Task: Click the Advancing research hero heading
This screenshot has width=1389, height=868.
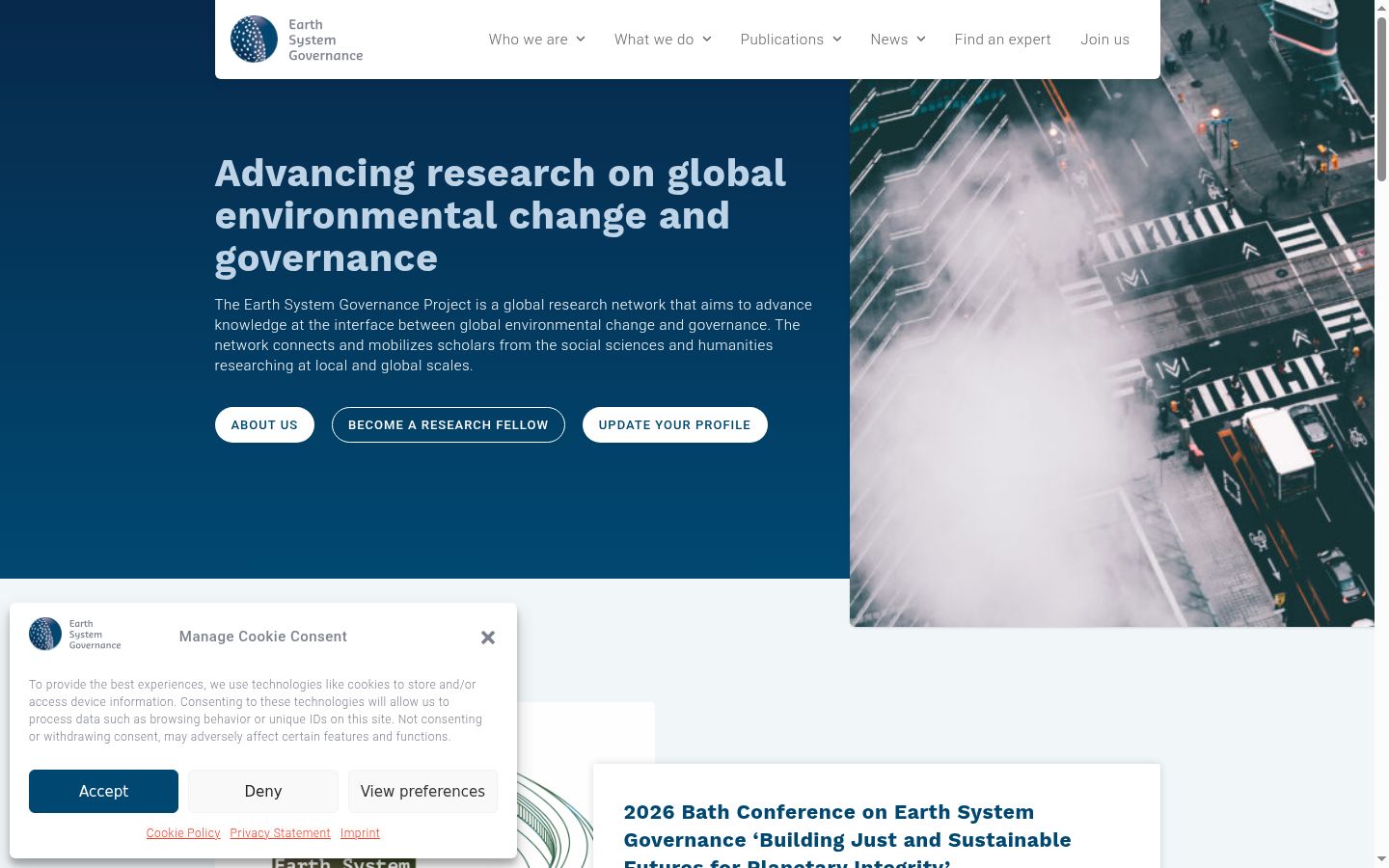Action: click(x=501, y=216)
